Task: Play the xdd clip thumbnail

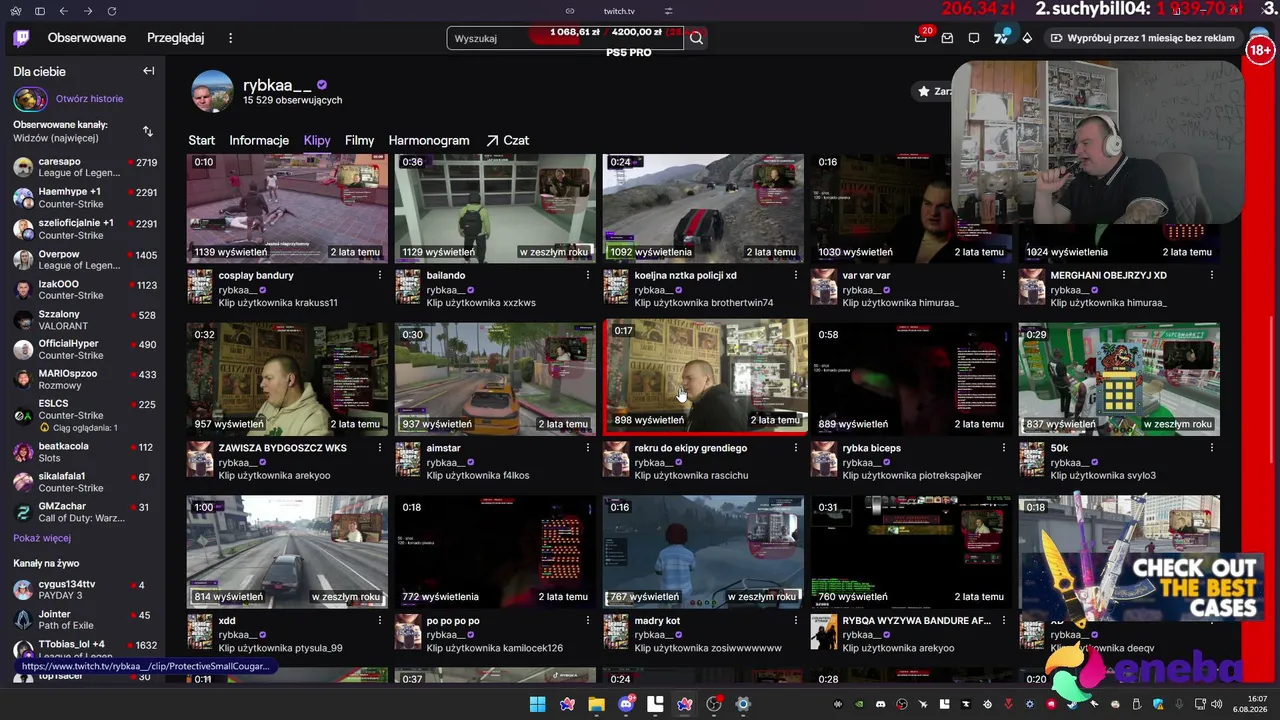Action: click(x=287, y=552)
